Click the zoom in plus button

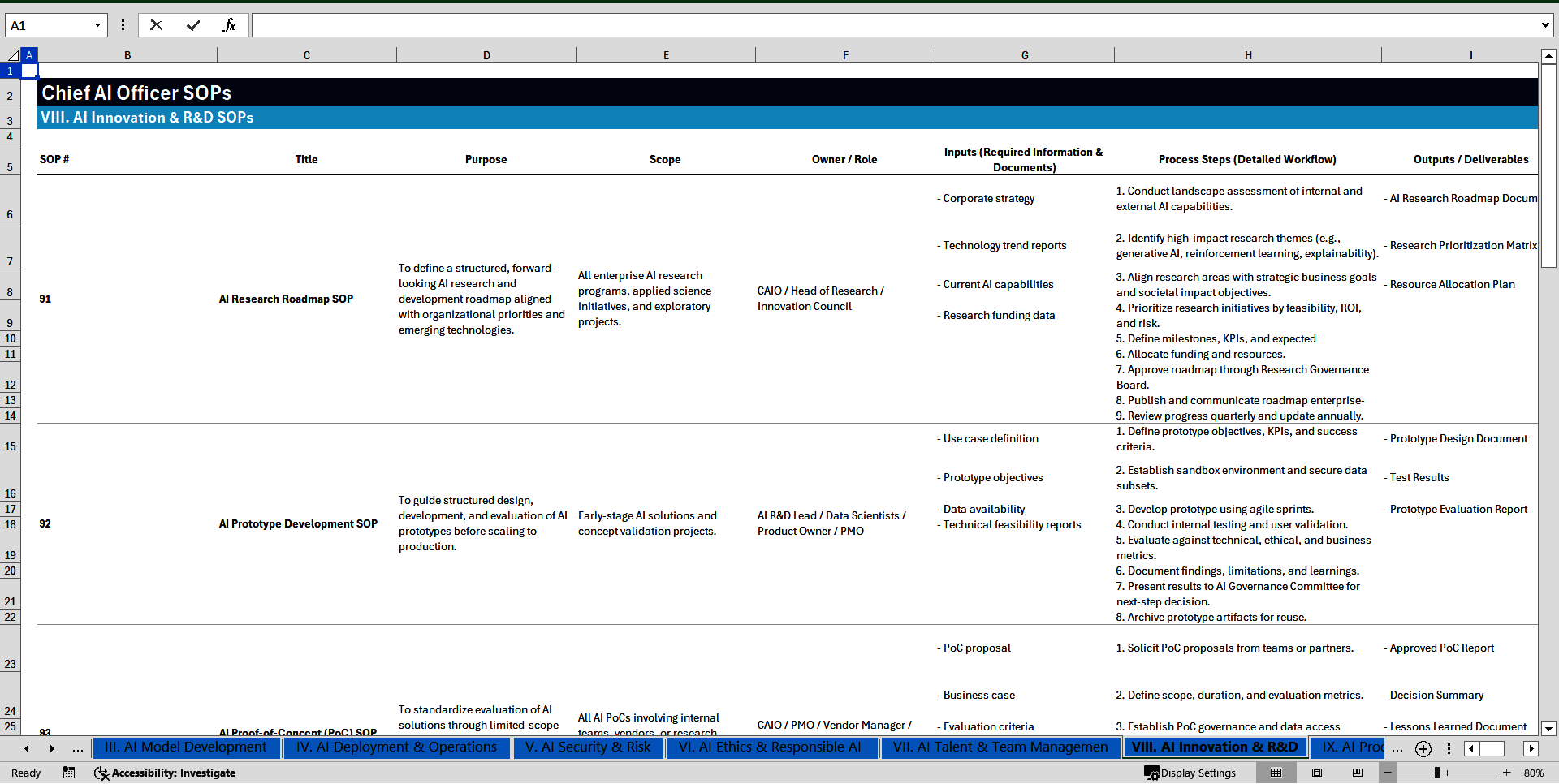[1507, 773]
